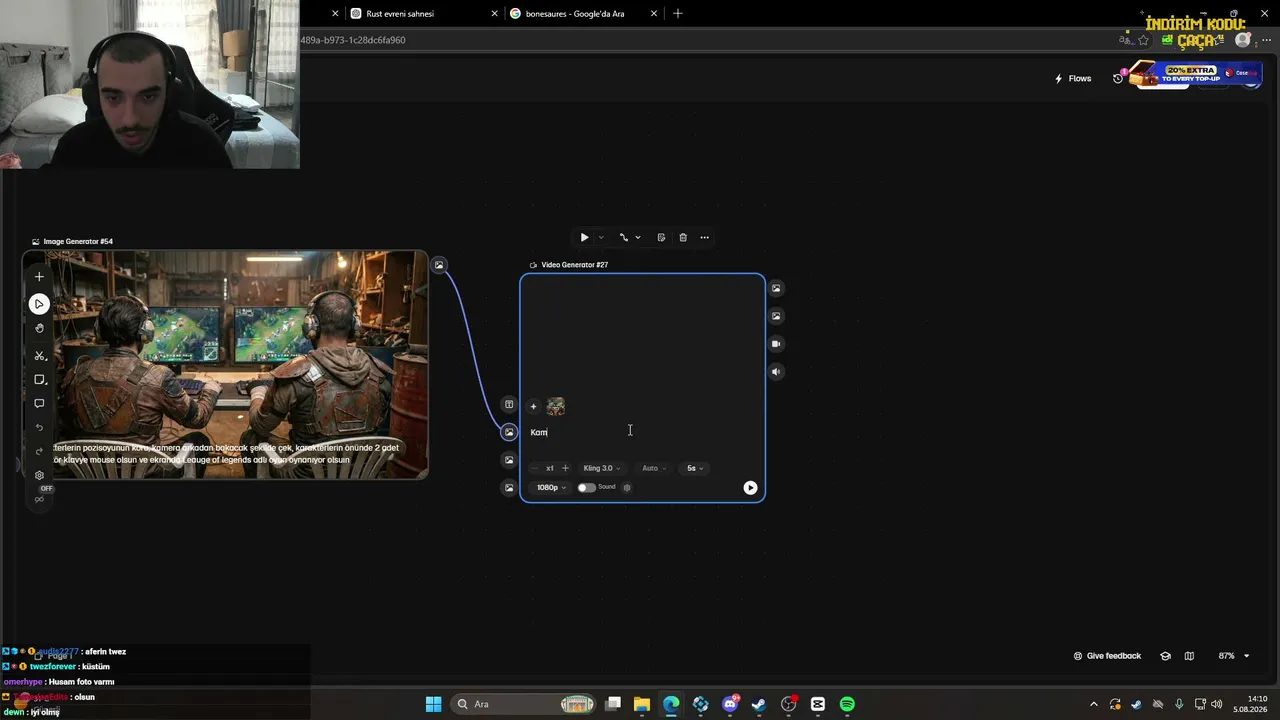Image resolution: width=1280 pixels, height=720 pixels.
Task: Click second image output port on Video Generator
Action: [776, 316]
